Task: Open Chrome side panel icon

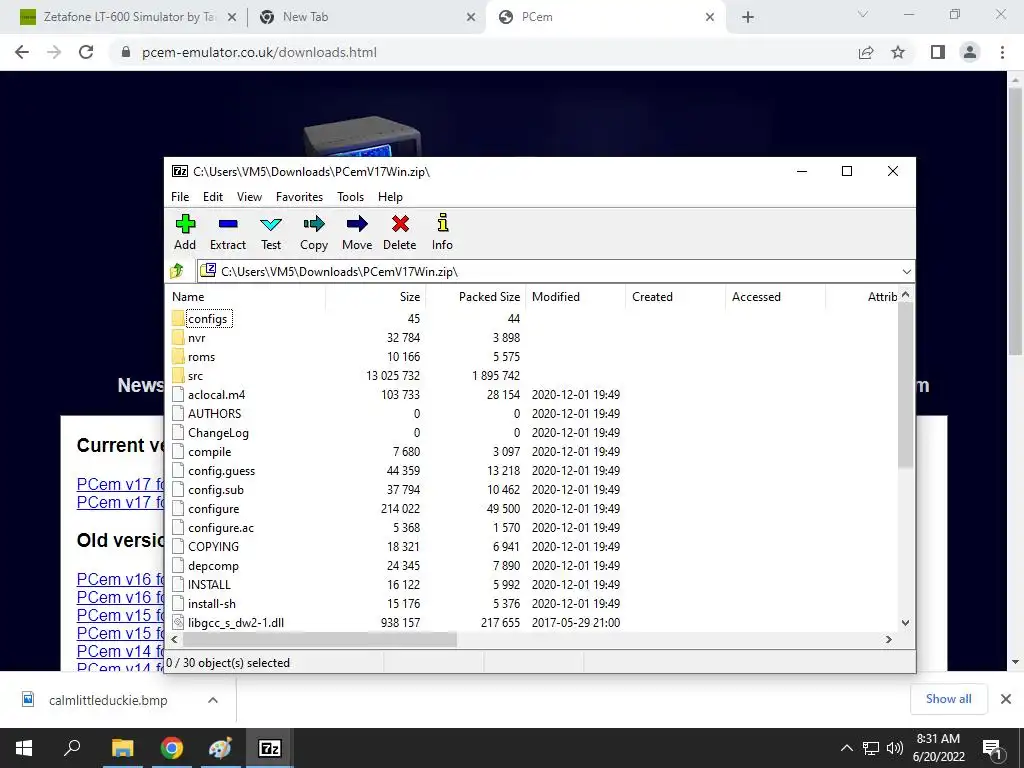Action: pyautogui.click(x=938, y=52)
